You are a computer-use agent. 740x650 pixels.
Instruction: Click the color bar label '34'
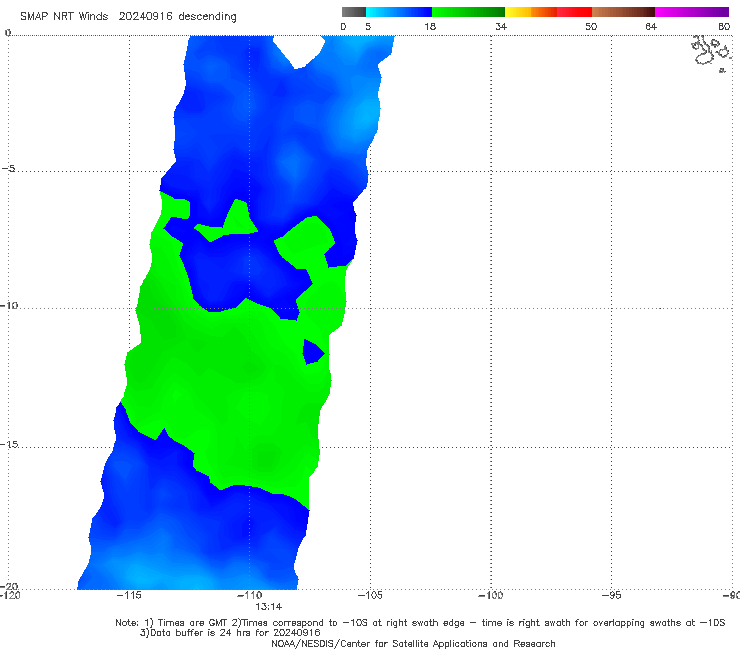pos(501,26)
